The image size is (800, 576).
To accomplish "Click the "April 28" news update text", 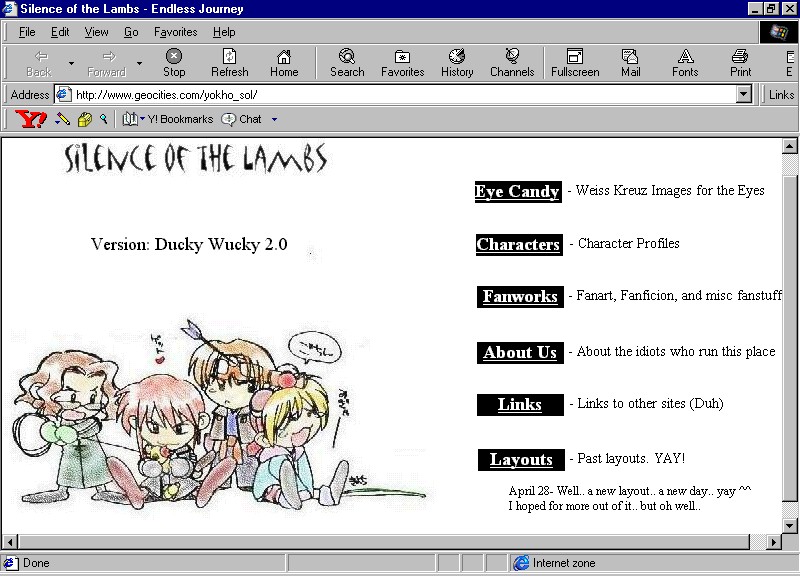I will pos(630,498).
